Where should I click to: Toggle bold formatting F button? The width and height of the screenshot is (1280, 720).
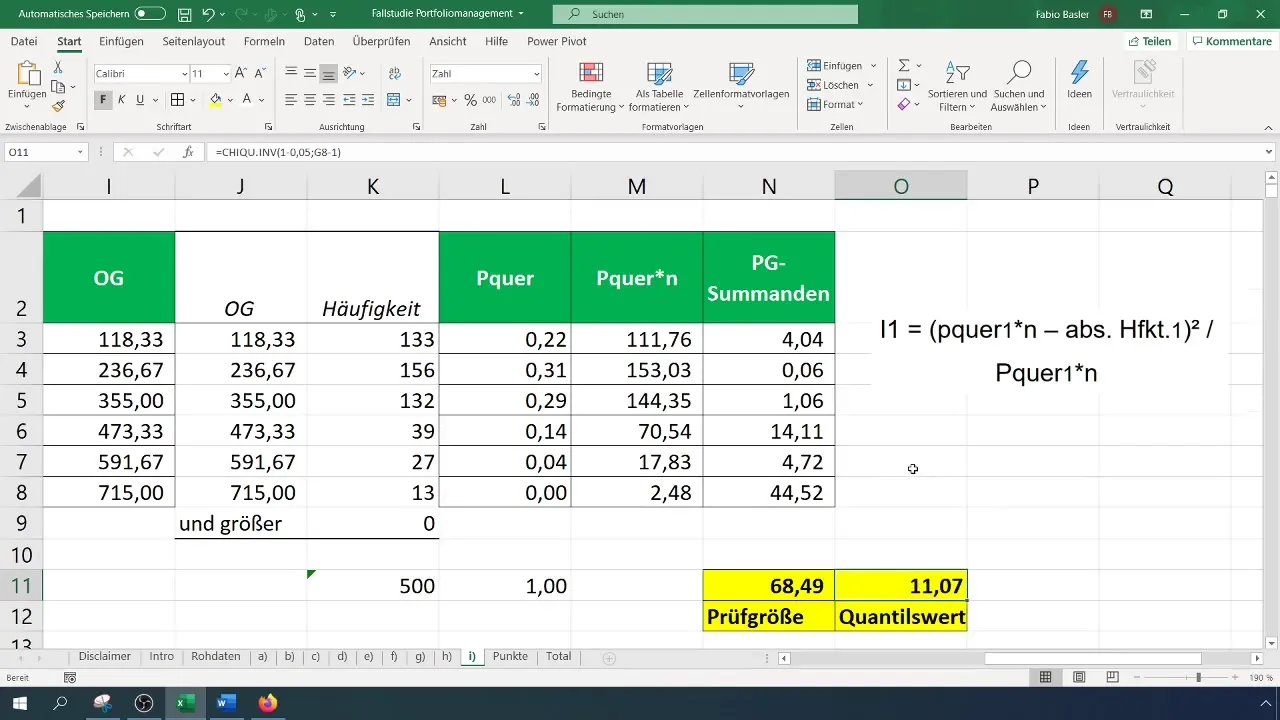pos(103,100)
